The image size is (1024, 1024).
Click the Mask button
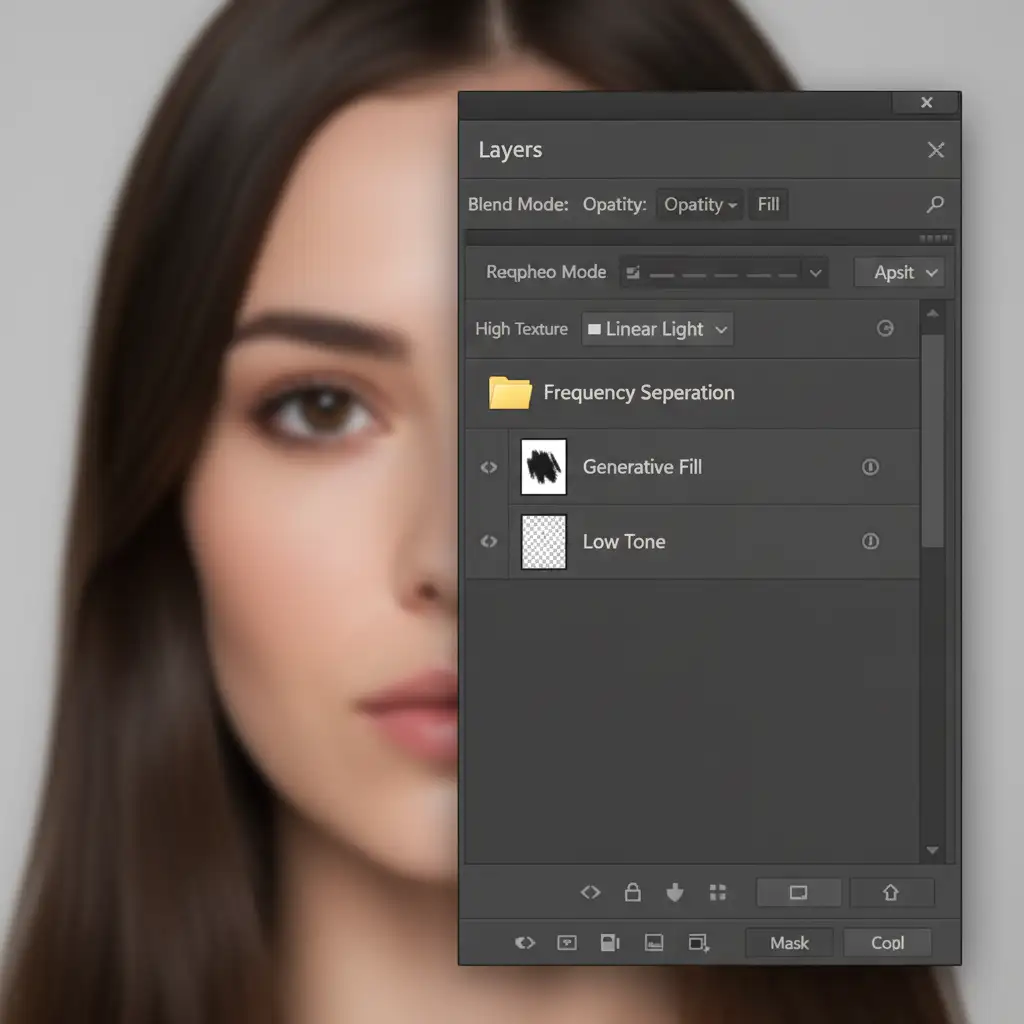(789, 943)
